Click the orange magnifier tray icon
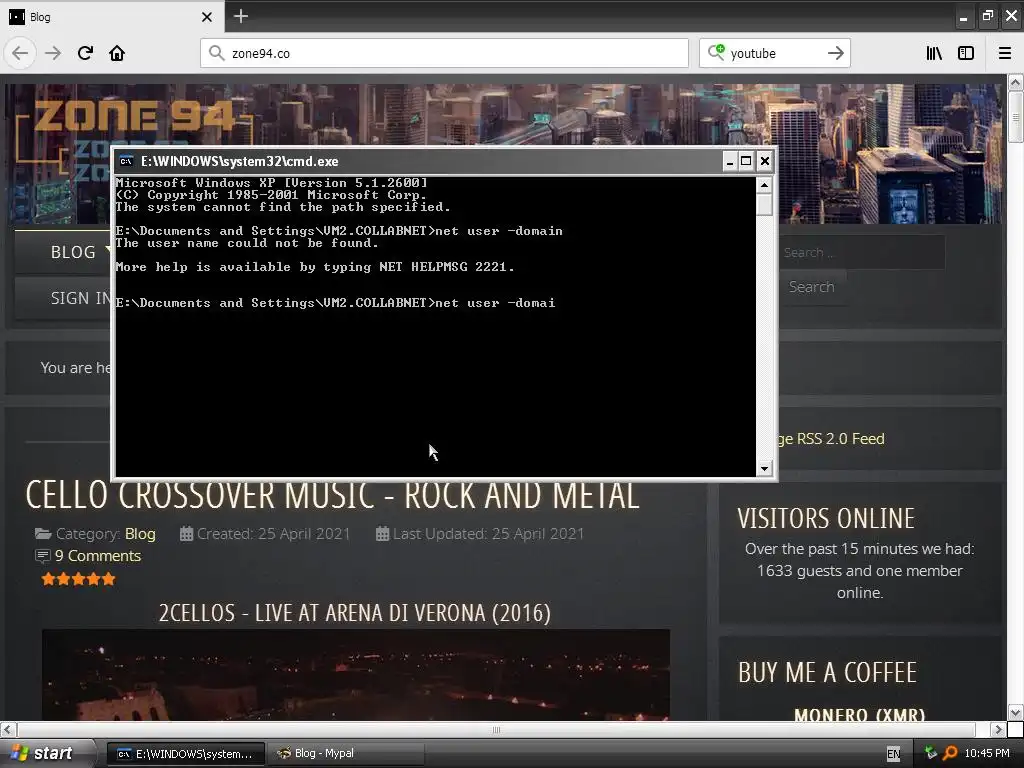 click(x=950, y=754)
